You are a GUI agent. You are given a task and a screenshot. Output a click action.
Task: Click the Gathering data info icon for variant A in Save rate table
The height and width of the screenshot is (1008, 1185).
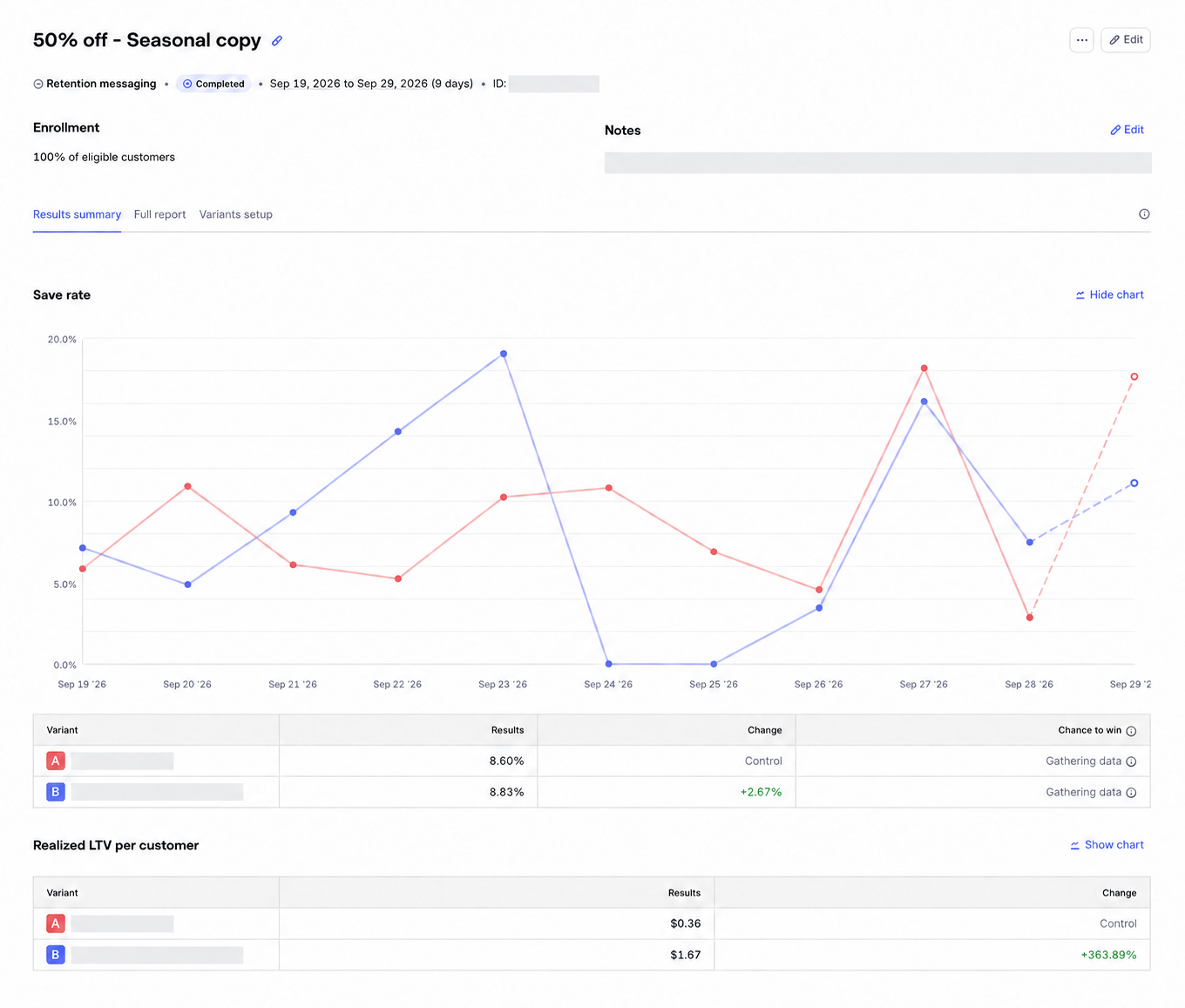[1131, 761]
